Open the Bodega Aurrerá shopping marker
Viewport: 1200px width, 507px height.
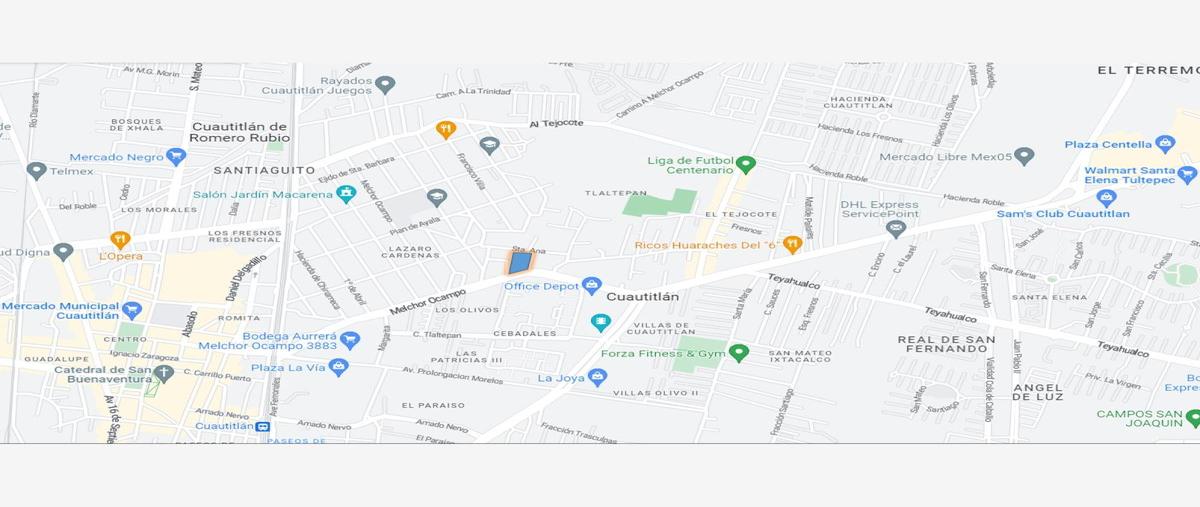(349, 340)
